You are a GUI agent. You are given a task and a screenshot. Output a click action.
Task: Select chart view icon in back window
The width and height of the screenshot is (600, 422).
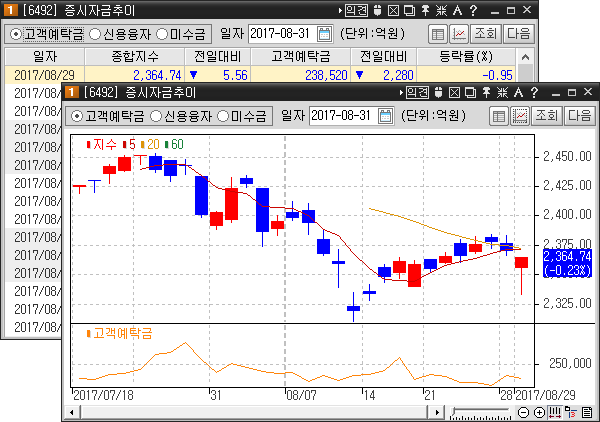click(459, 34)
